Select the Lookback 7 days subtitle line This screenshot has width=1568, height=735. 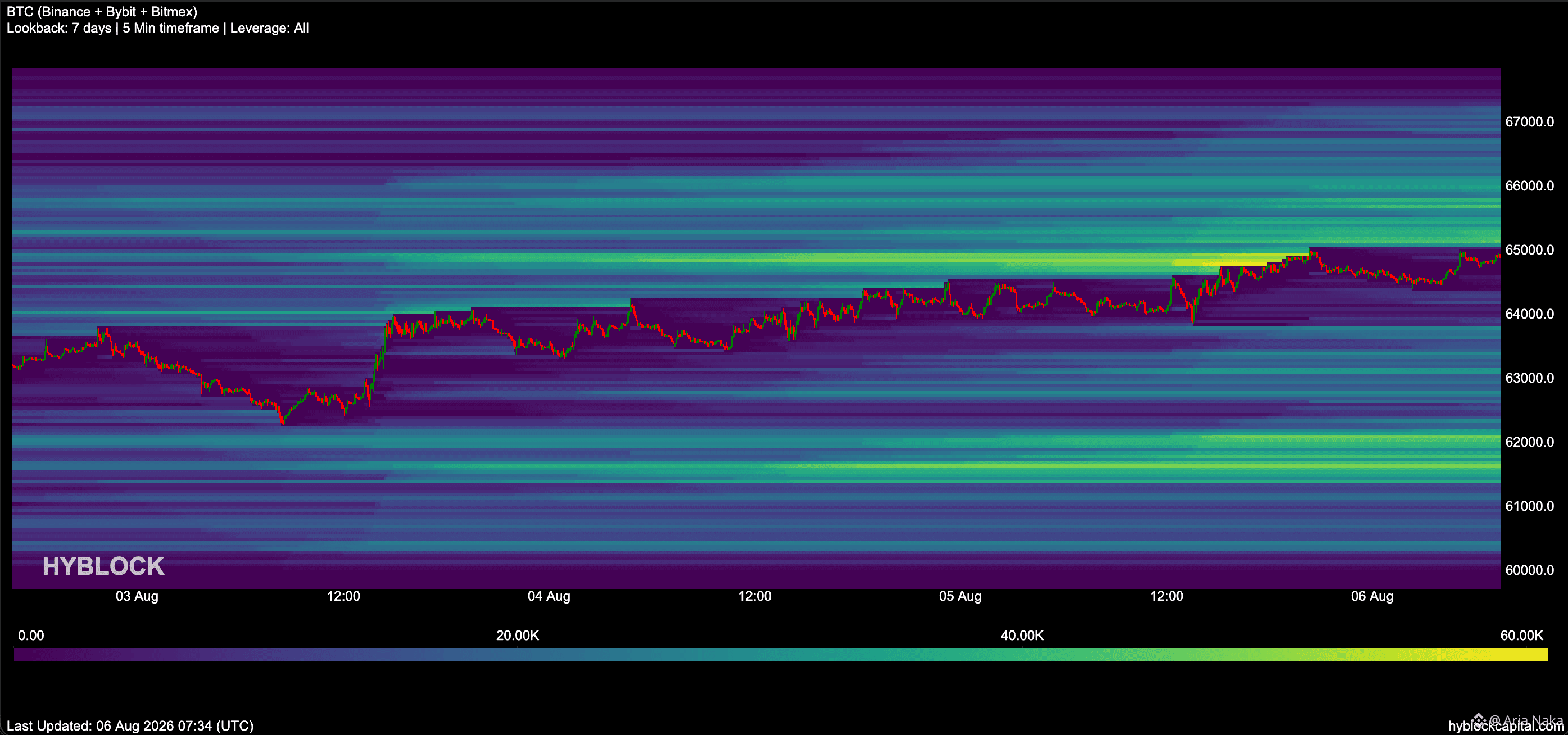pos(158,28)
